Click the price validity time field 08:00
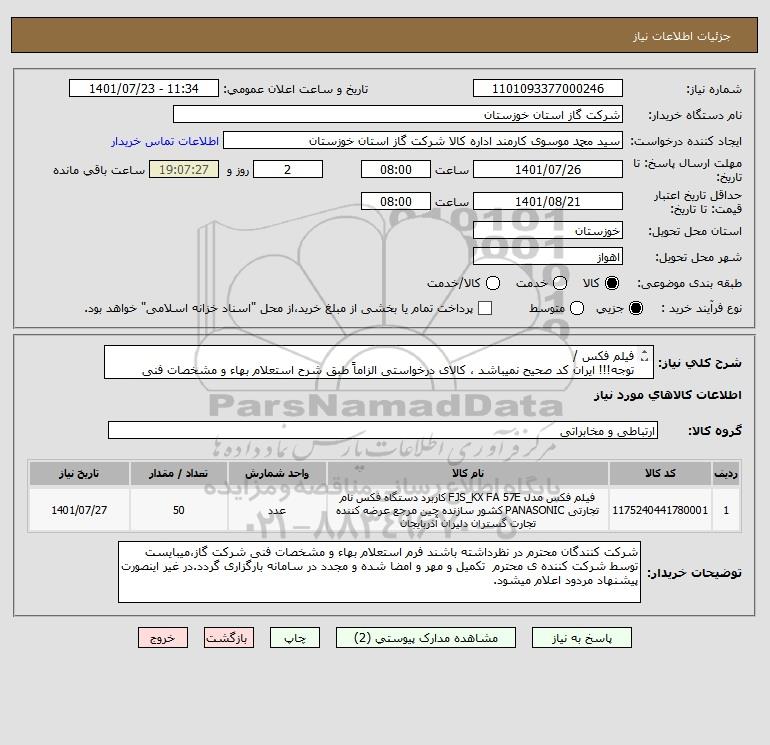 (x=396, y=201)
